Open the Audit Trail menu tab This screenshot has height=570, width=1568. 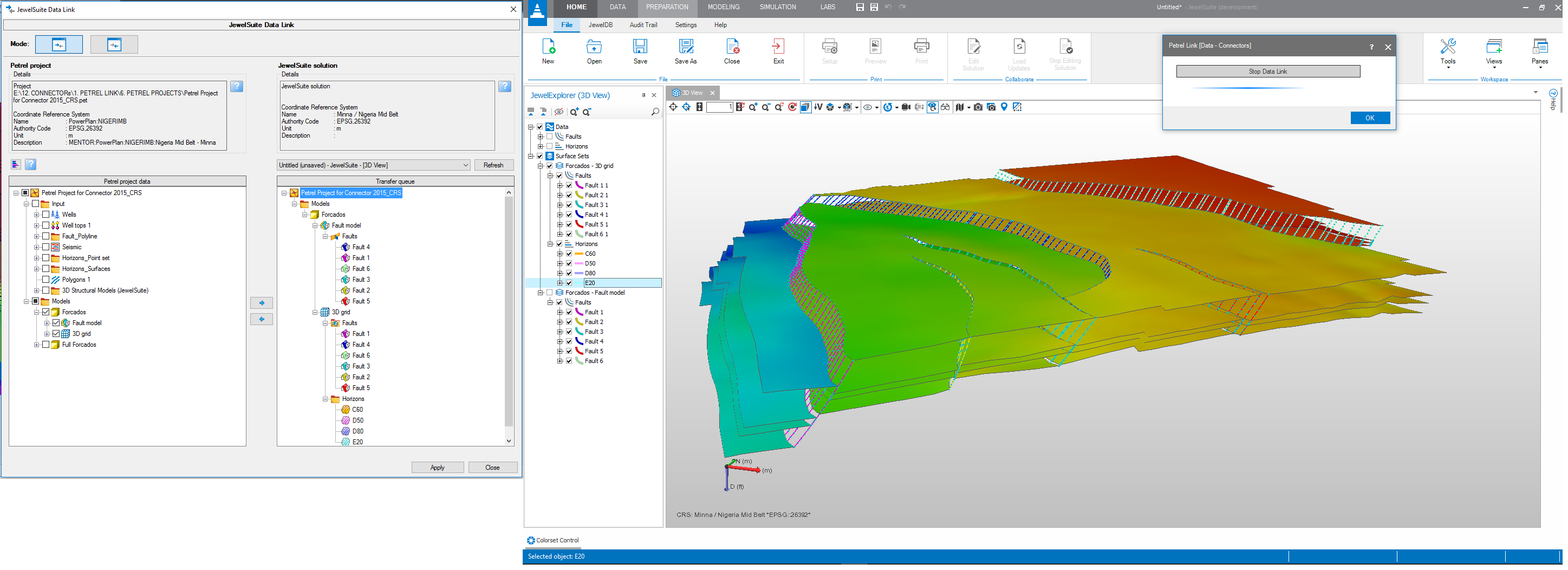pyautogui.click(x=643, y=25)
